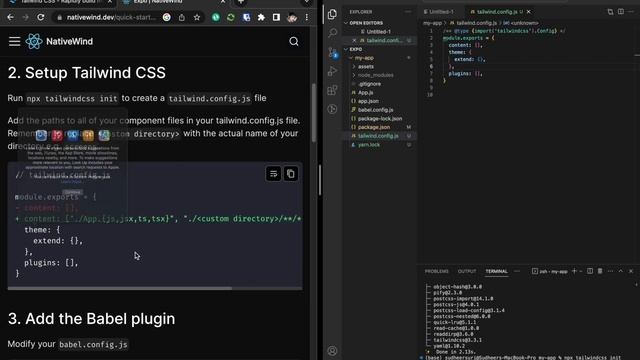Click the Explorer panel ellipsis menu
The height and width of the screenshot is (360, 640).
tap(408, 12)
